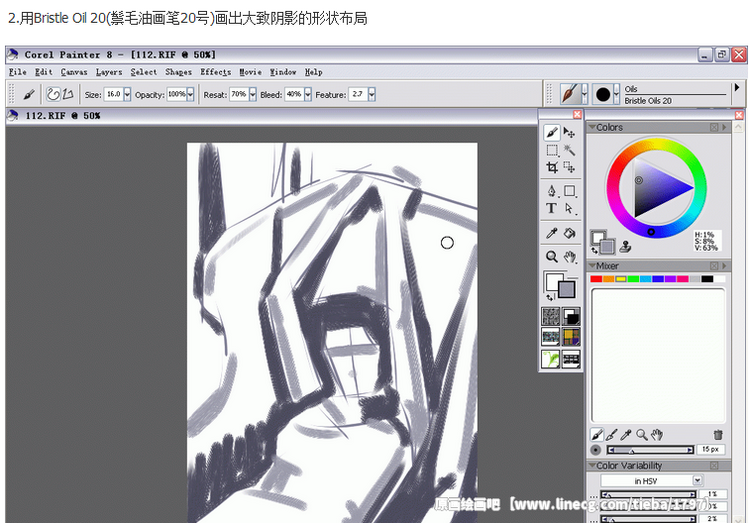Open the Layers menu
750x523 pixels.
point(109,72)
